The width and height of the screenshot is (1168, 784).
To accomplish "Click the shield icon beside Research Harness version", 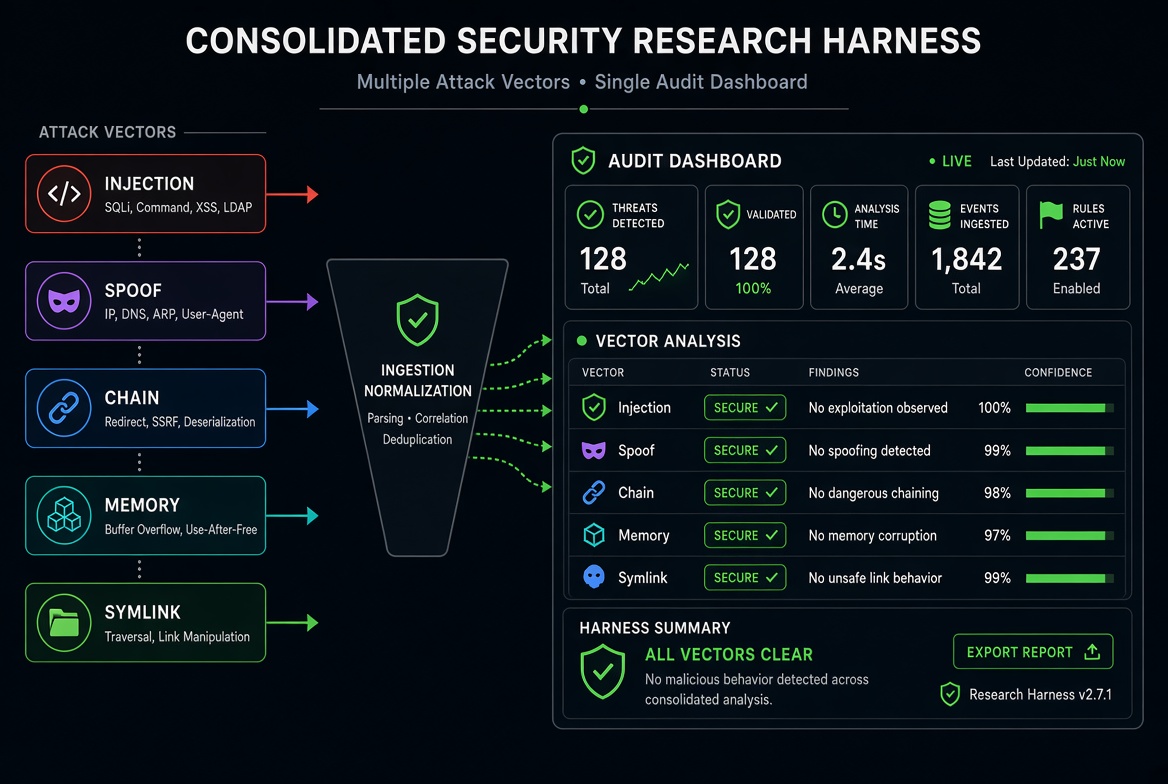I will [950, 695].
